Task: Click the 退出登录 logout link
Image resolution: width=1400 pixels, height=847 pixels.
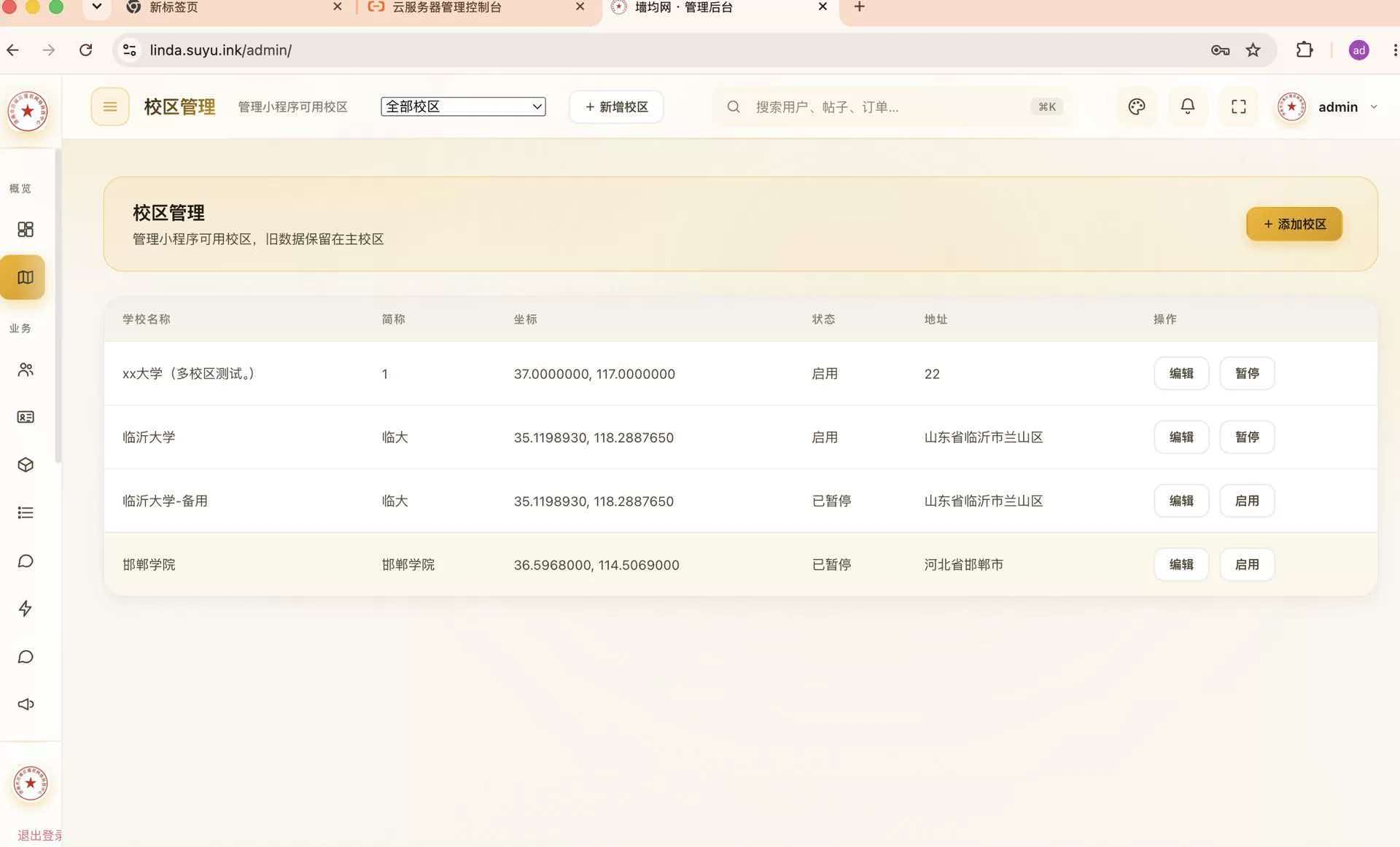Action: 39,835
